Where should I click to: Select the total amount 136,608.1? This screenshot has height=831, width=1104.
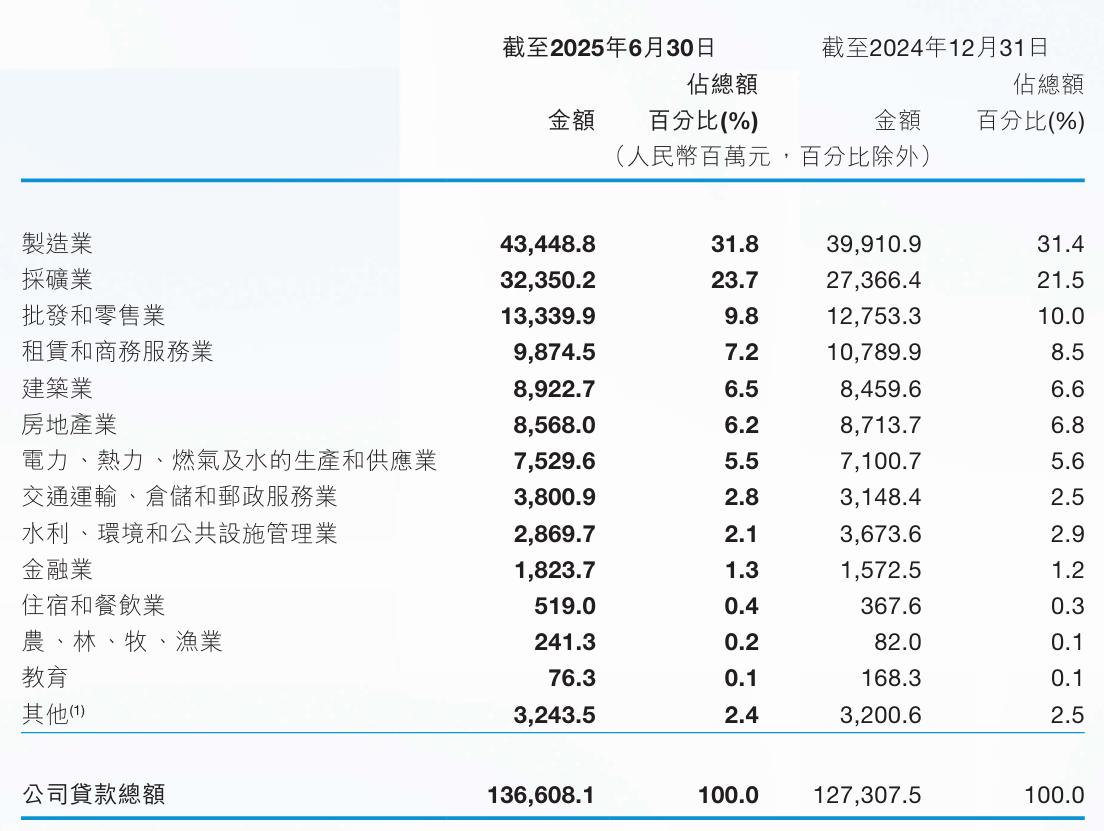[541, 795]
